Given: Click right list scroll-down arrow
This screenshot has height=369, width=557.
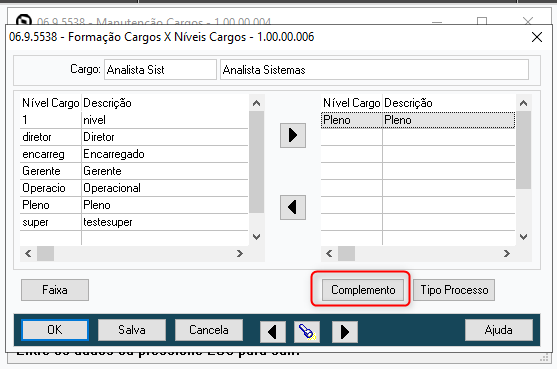Looking at the screenshot, I should [x=523, y=237].
